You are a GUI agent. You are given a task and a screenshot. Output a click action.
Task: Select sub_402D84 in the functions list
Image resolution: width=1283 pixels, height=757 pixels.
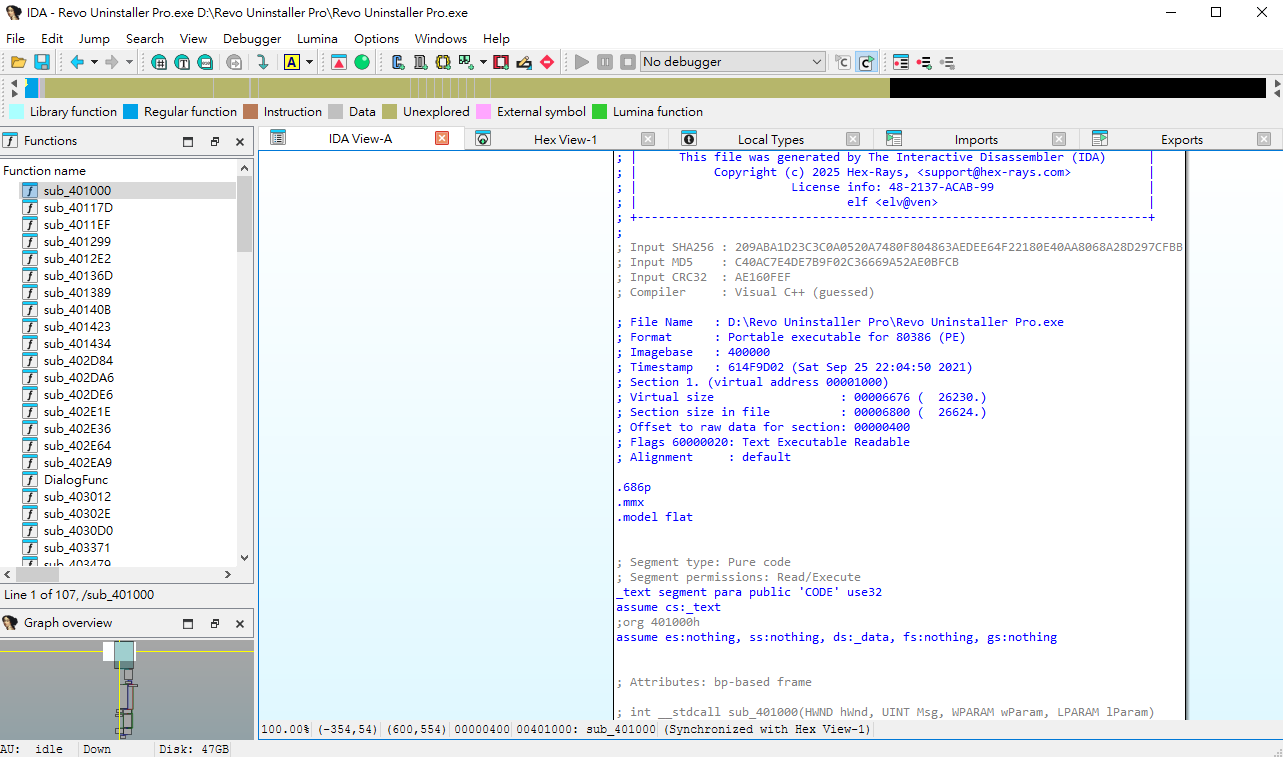[78, 361]
